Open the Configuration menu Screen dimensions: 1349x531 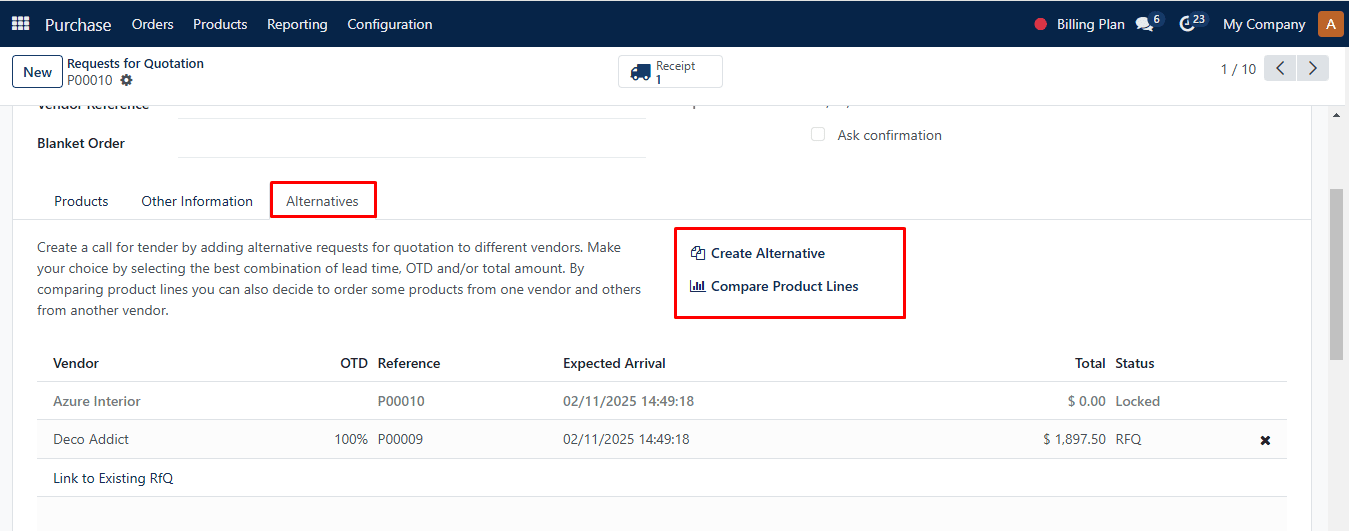pyautogui.click(x=390, y=24)
